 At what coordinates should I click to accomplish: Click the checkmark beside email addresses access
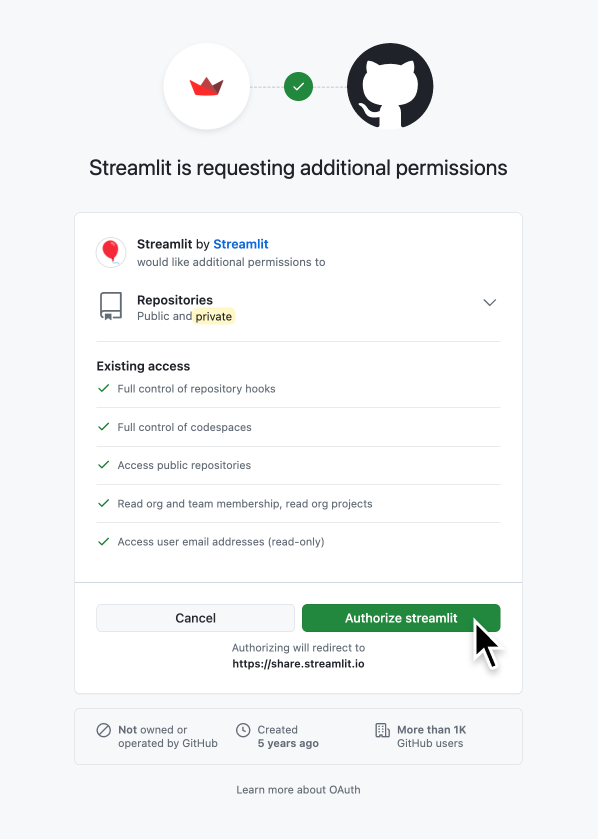[103, 541]
